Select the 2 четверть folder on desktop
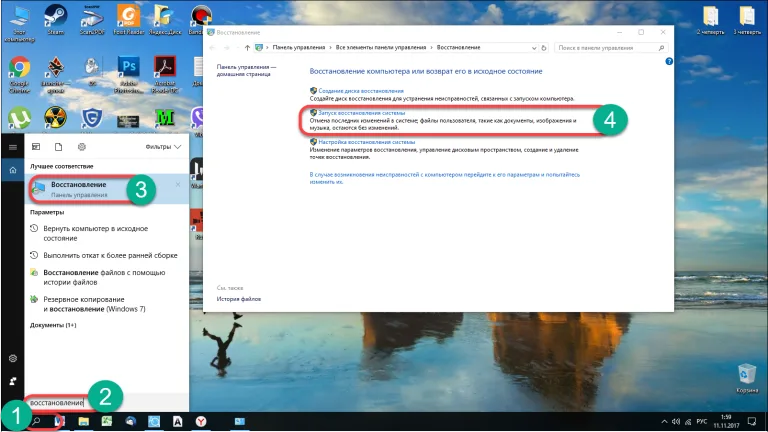768x432 pixels. (710, 20)
